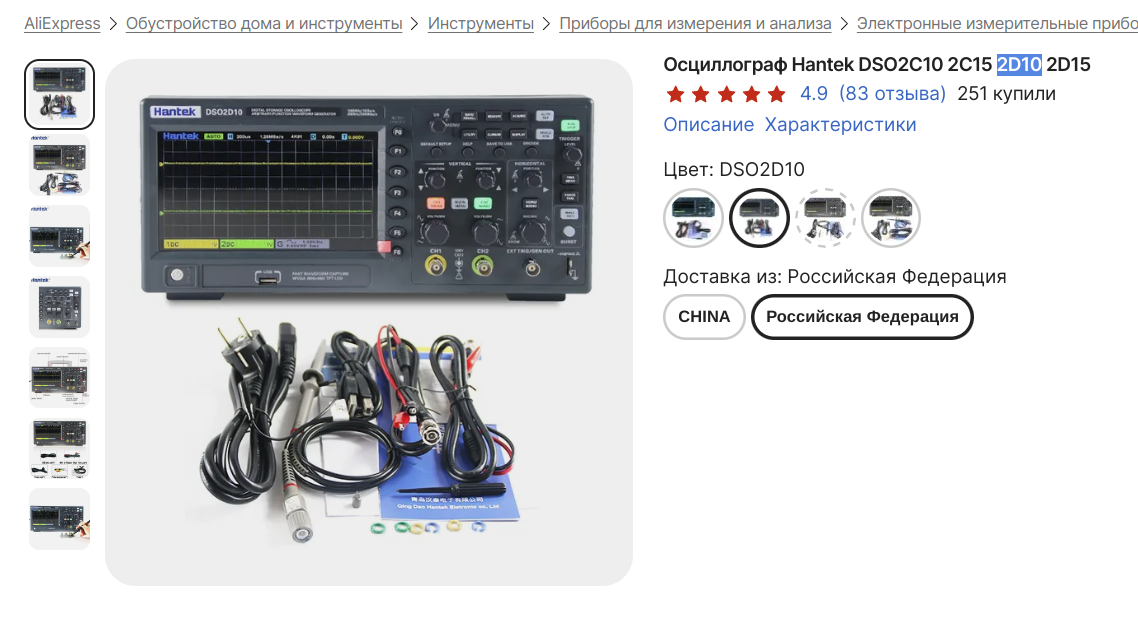Open Приборы для измерения и анализа breadcrumb
Image resolution: width=1138 pixels, height=627 pixels.
pyautogui.click(x=695, y=23)
